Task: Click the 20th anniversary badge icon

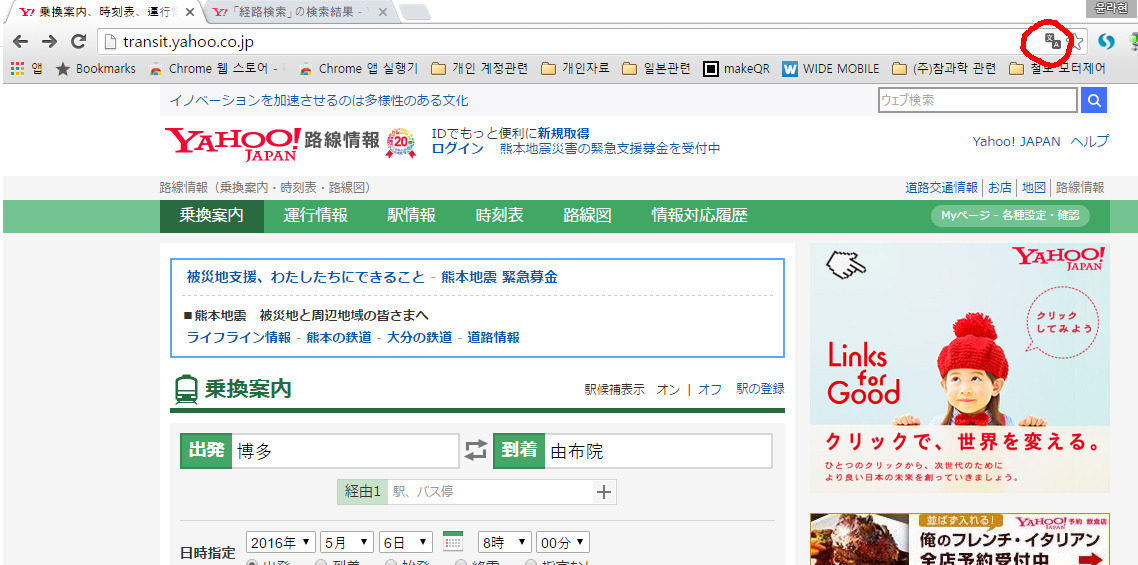Action: coord(401,143)
